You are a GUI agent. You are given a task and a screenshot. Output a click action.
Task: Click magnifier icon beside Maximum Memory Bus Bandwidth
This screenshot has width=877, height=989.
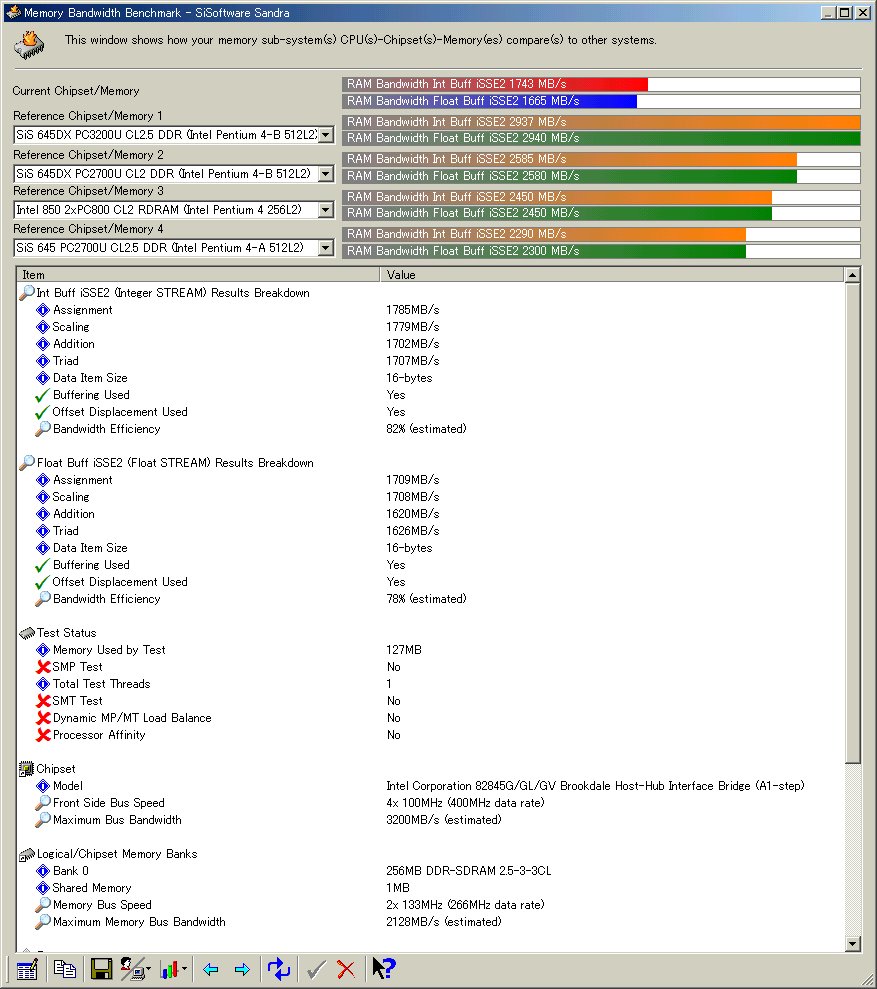click(x=43, y=922)
